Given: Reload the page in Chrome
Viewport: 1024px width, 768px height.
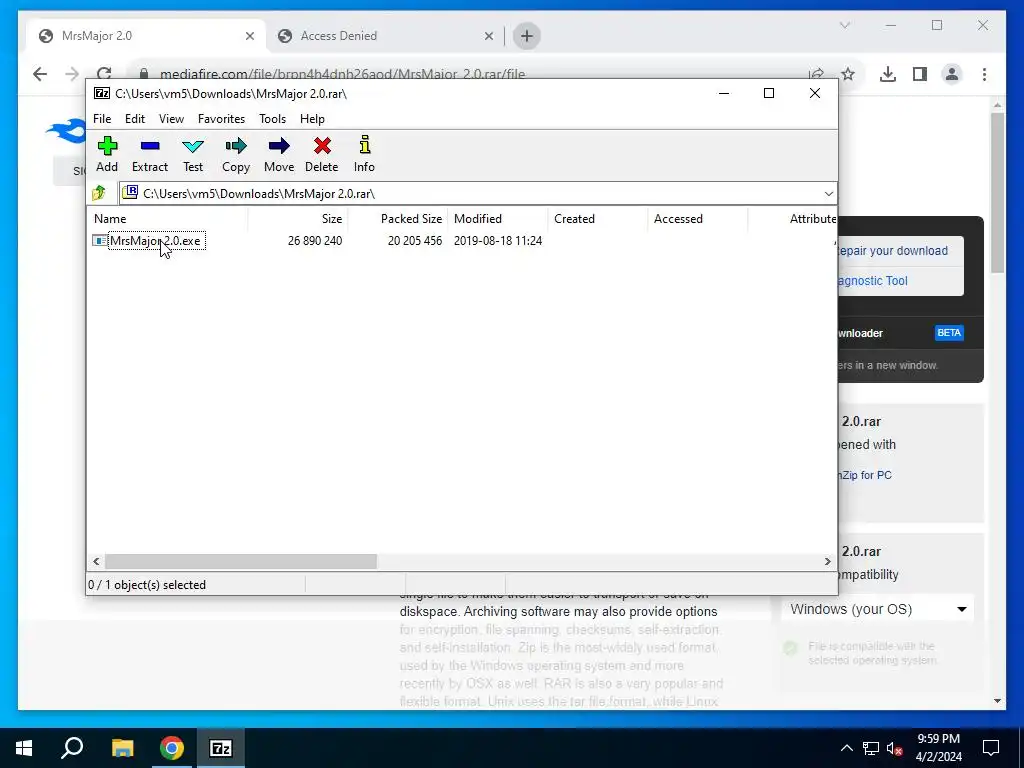Looking at the screenshot, I should pyautogui.click(x=104, y=74).
